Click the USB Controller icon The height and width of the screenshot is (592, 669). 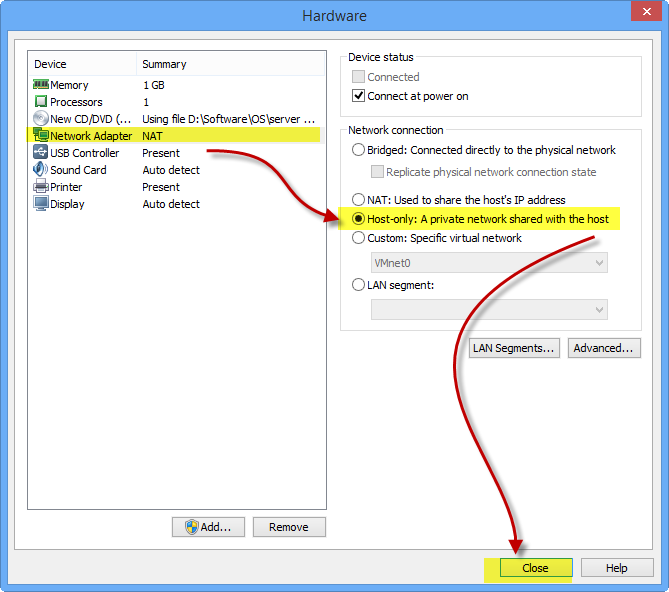[x=41, y=152]
